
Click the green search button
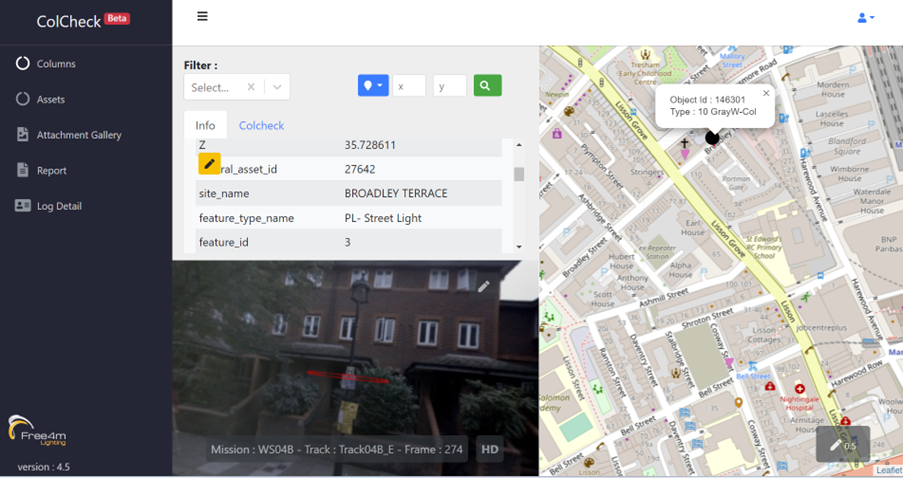486,86
